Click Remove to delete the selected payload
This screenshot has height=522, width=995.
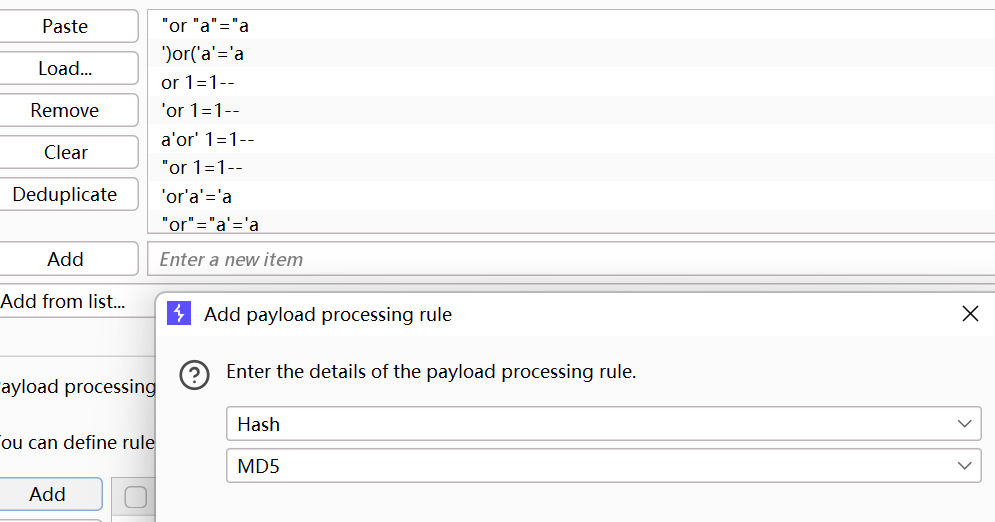click(x=65, y=110)
